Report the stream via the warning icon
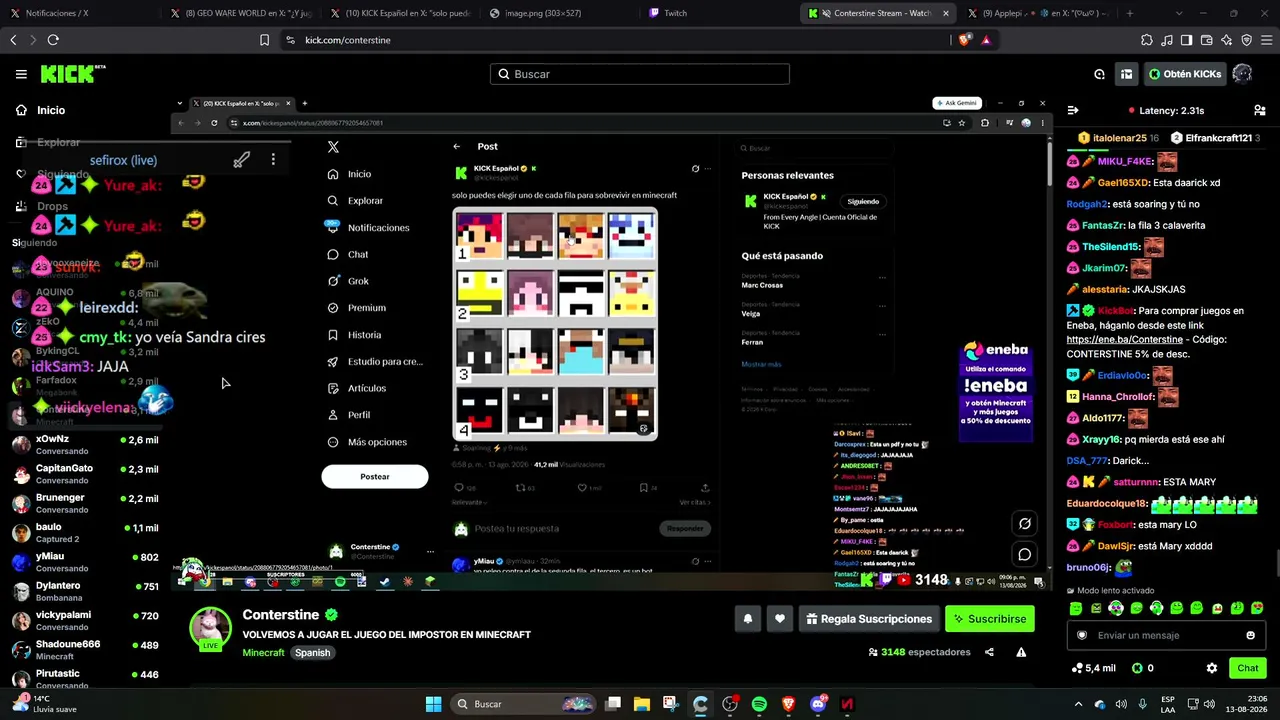Image resolution: width=1280 pixels, height=720 pixels. tap(1021, 652)
